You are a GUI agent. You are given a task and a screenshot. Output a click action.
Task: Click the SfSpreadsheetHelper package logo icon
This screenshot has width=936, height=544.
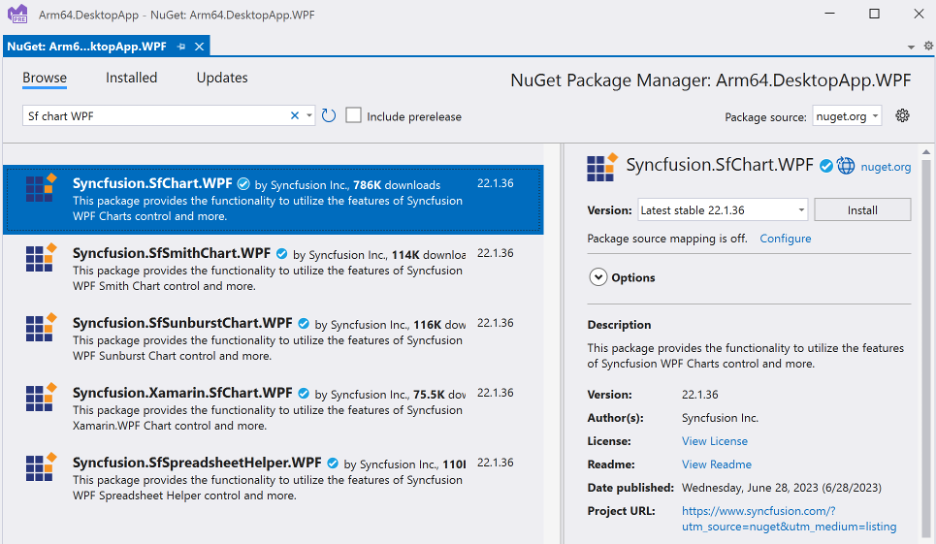pos(41,467)
